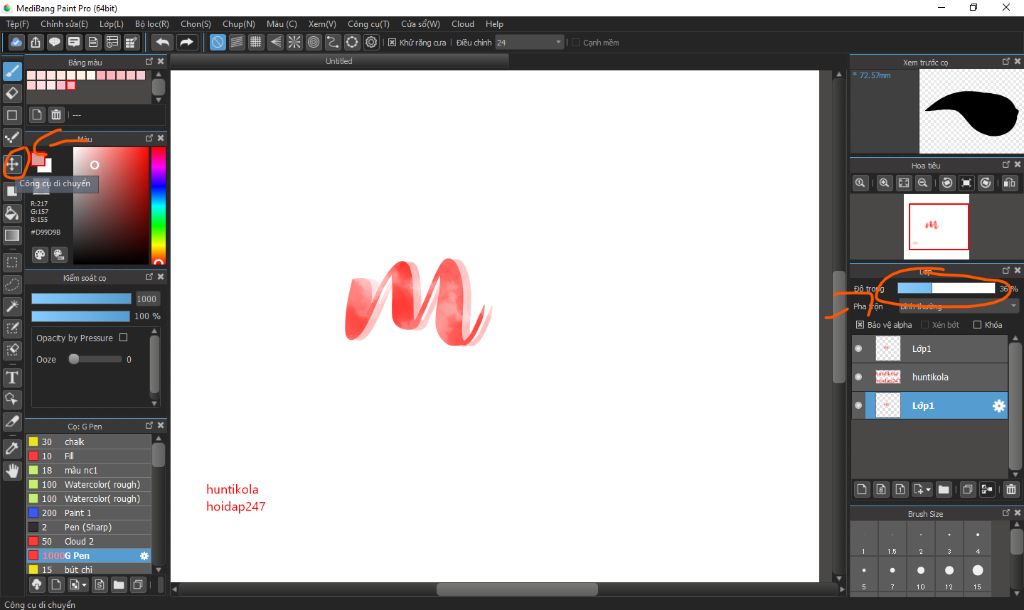Screen dimensions: 1024x610
Task: Adjust the brush size slider showing 1000
Action: click(x=81, y=298)
